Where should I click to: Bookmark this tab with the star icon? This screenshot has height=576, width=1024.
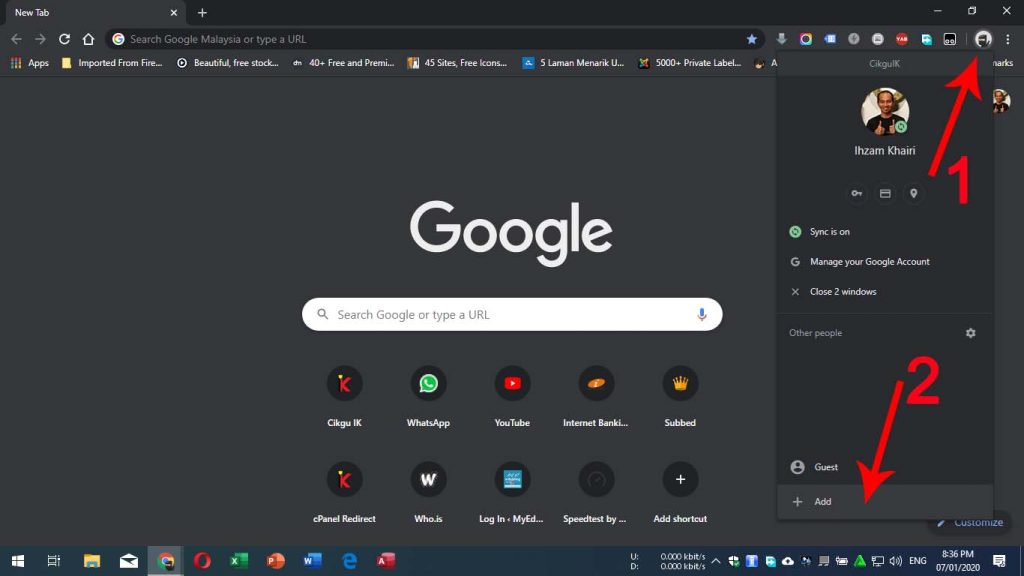click(752, 39)
